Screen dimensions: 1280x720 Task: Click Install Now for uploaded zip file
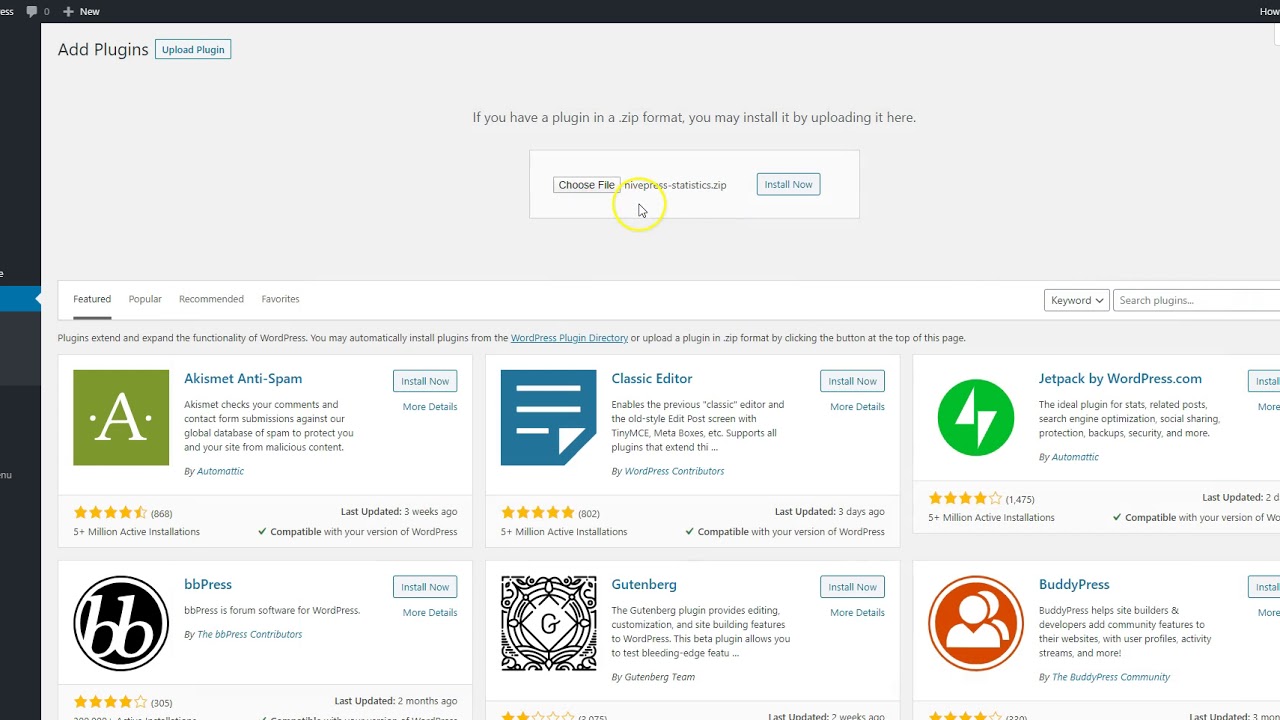tap(788, 184)
